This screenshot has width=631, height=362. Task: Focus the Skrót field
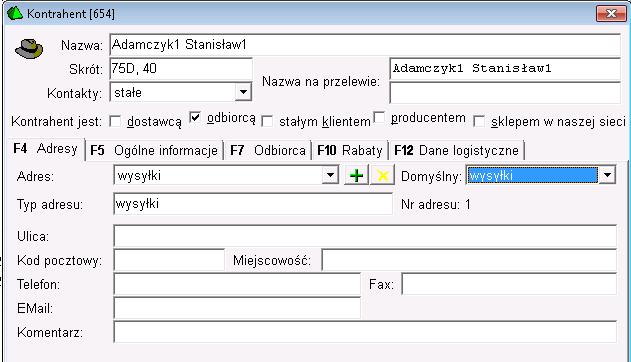tap(181, 68)
